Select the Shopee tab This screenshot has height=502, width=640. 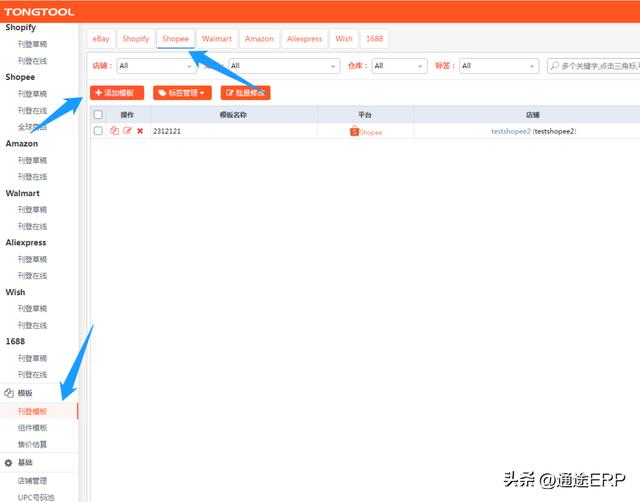(176, 39)
